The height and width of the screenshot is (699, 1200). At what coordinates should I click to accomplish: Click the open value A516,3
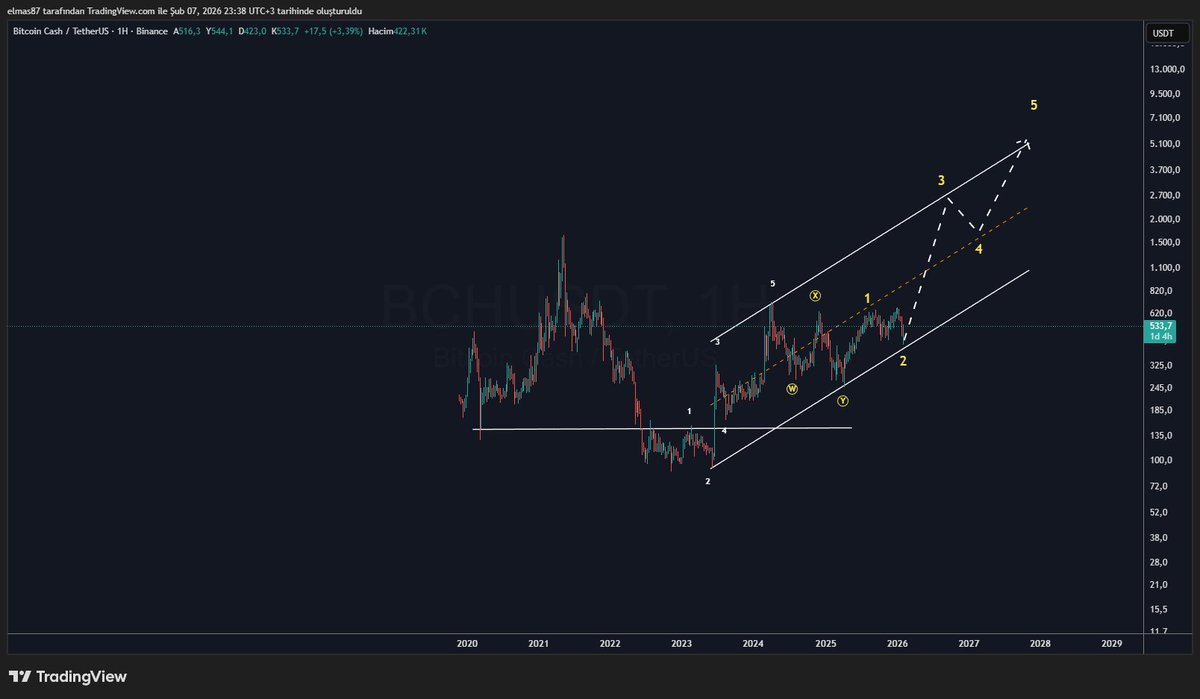186,31
